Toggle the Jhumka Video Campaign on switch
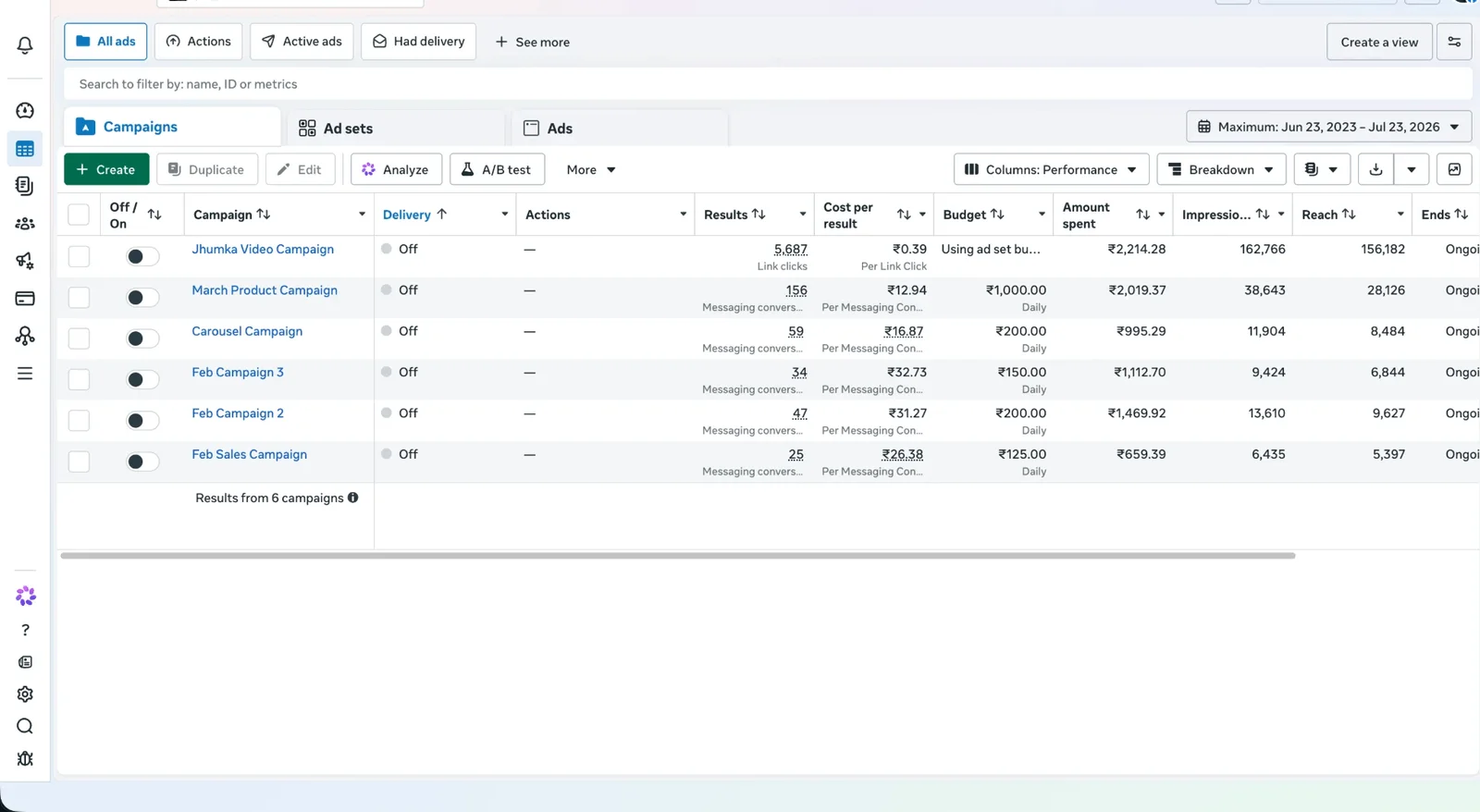The width and height of the screenshot is (1480, 812). 142,256
